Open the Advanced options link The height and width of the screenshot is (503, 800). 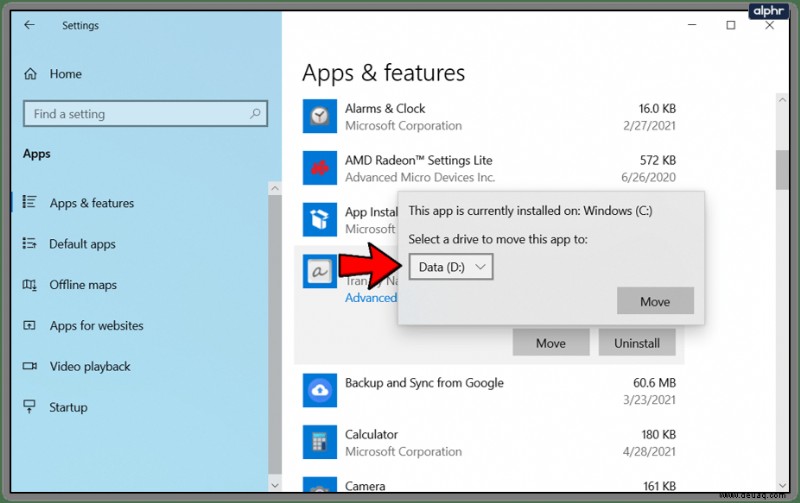coord(371,297)
